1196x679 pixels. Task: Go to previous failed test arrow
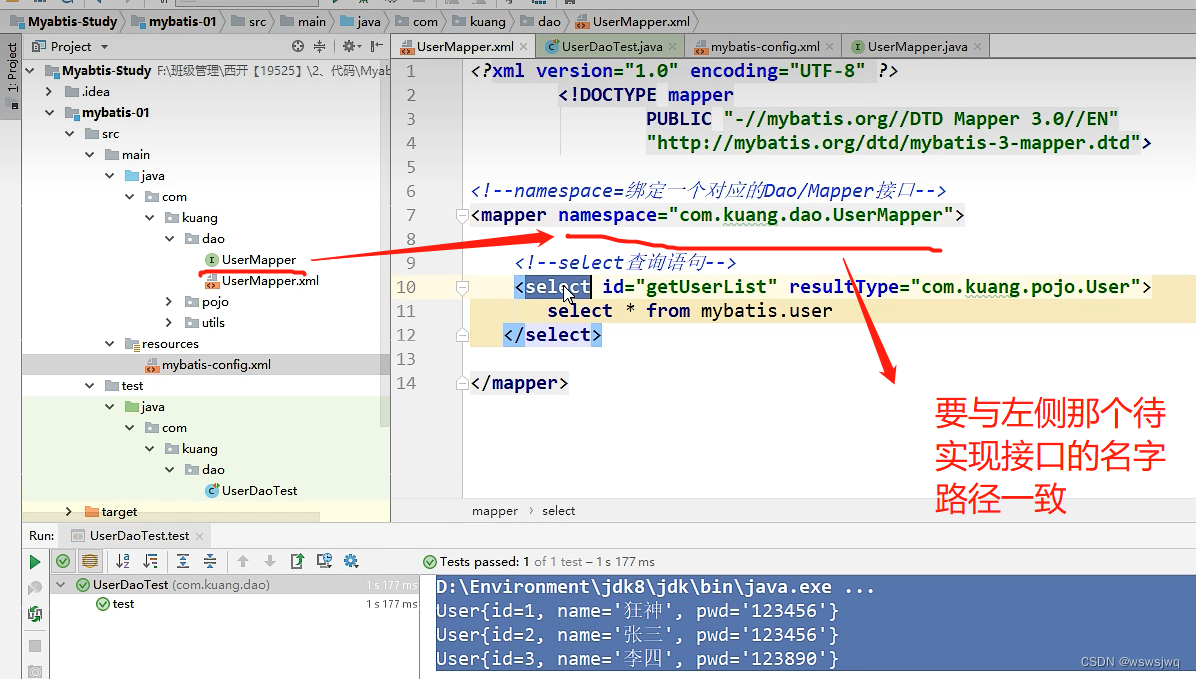243,562
